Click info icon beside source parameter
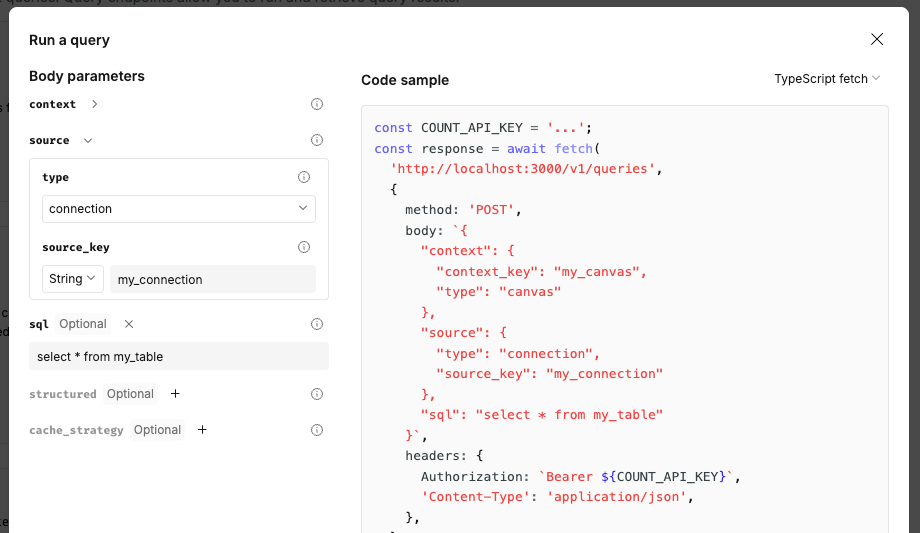Screen dimensions: 920x533 coord(317,141)
